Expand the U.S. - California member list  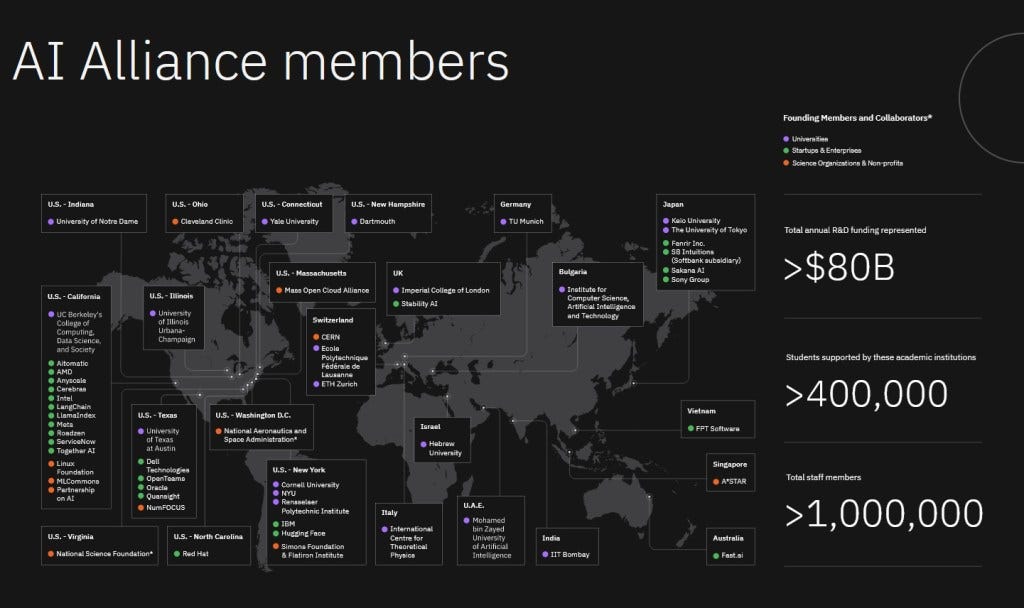74,296
